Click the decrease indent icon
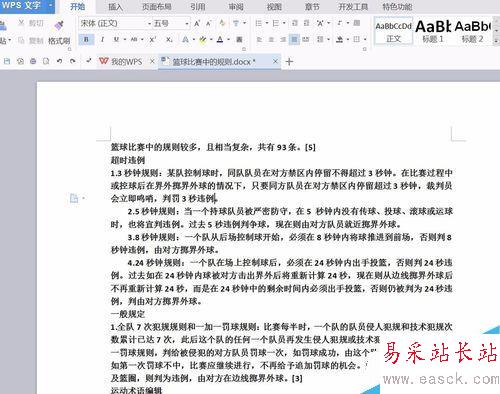This screenshot has height=394, width=500. pyautogui.click(x=295, y=23)
